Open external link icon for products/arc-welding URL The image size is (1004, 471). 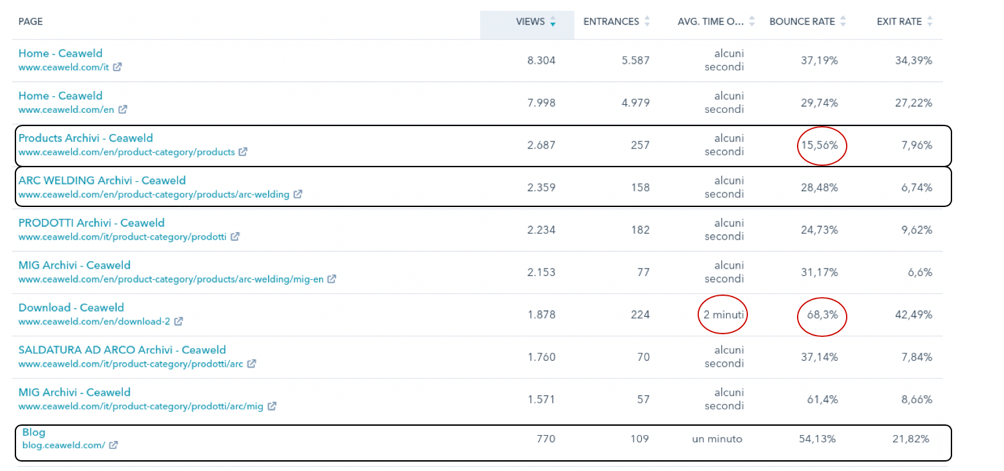click(x=298, y=195)
